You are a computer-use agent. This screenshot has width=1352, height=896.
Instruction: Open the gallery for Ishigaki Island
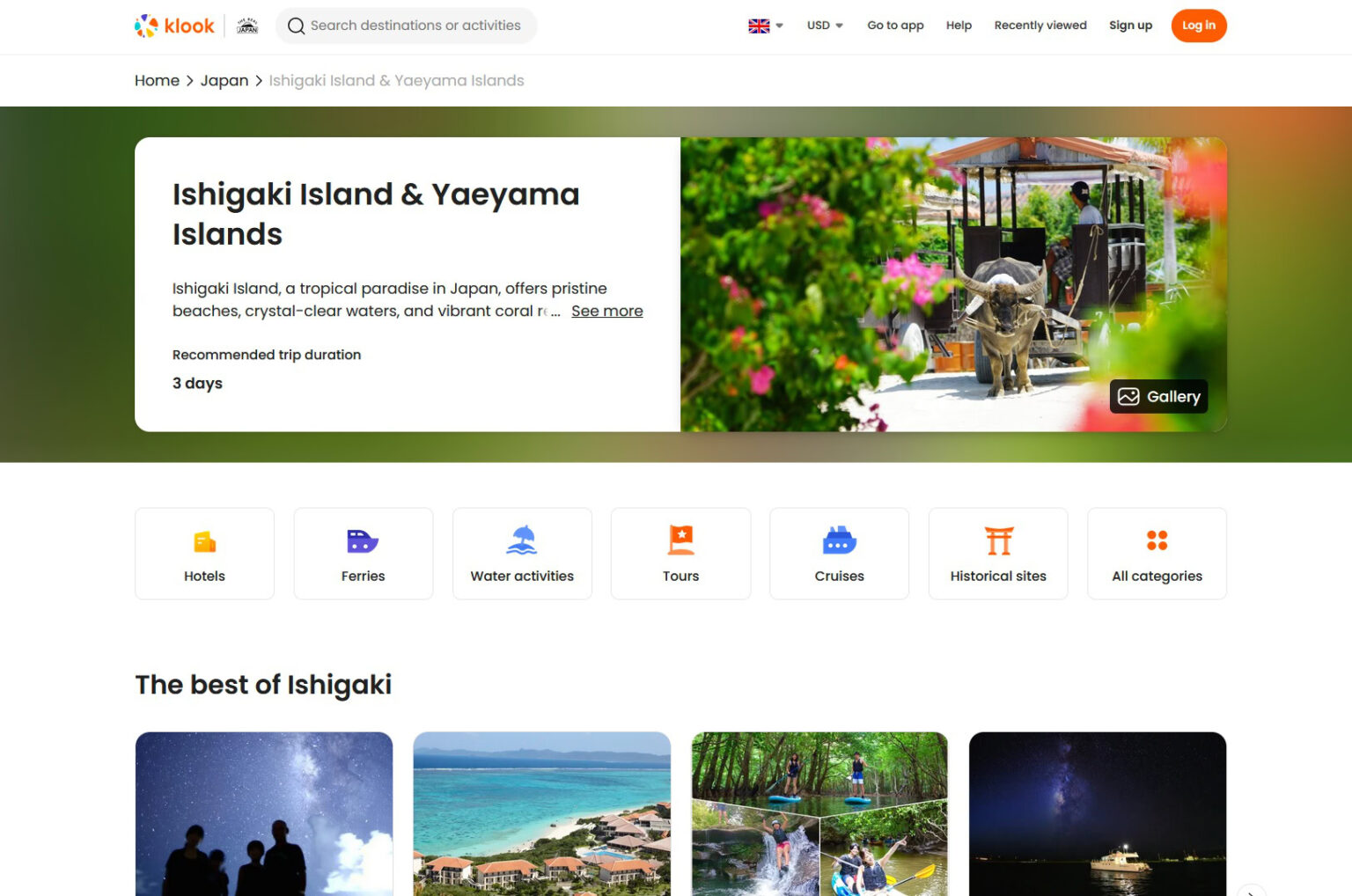coord(1158,396)
